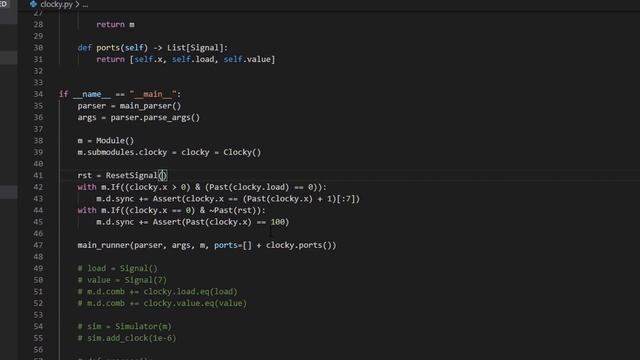Click 'clocky.ports()' on line 47

coord(299,245)
